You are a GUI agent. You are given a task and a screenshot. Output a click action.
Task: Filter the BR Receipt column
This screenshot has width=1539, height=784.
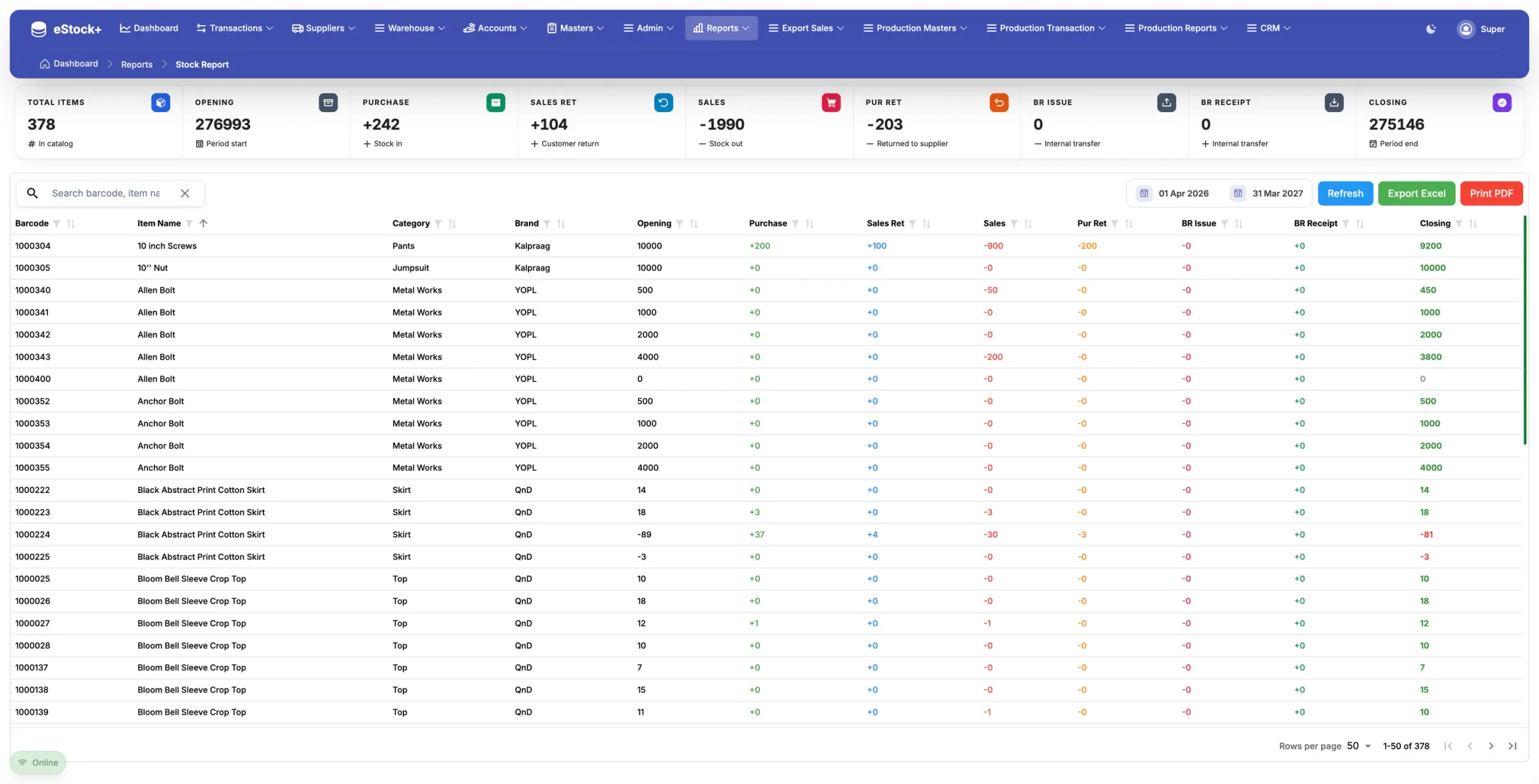point(1345,224)
